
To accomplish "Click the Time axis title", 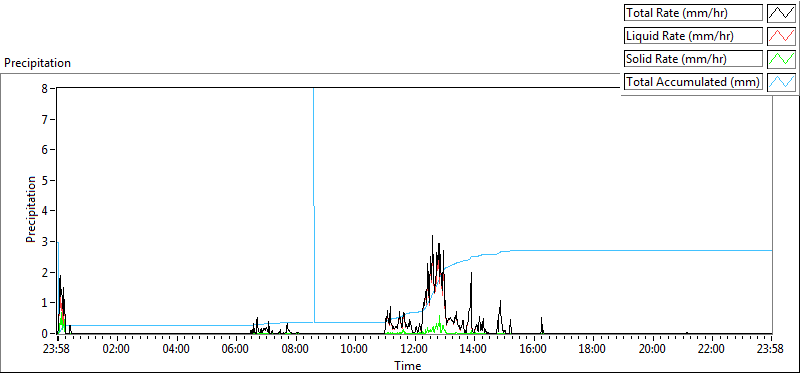I will 407,365.
